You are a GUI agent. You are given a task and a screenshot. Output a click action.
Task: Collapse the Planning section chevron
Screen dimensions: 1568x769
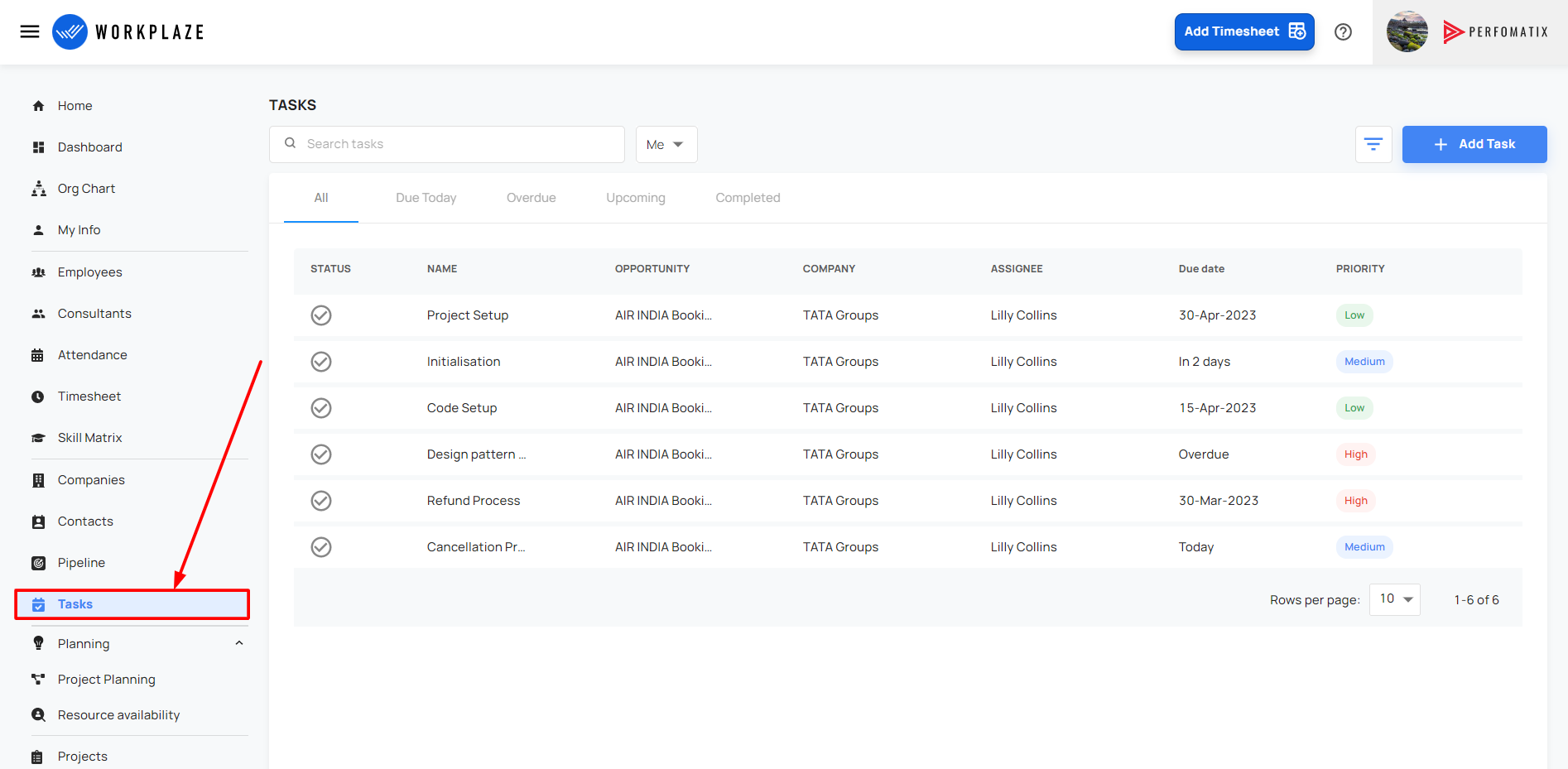(x=239, y=643)
